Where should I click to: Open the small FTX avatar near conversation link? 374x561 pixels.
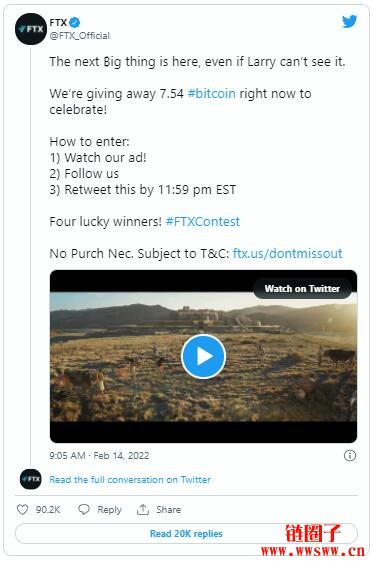(x=31, y=479)
